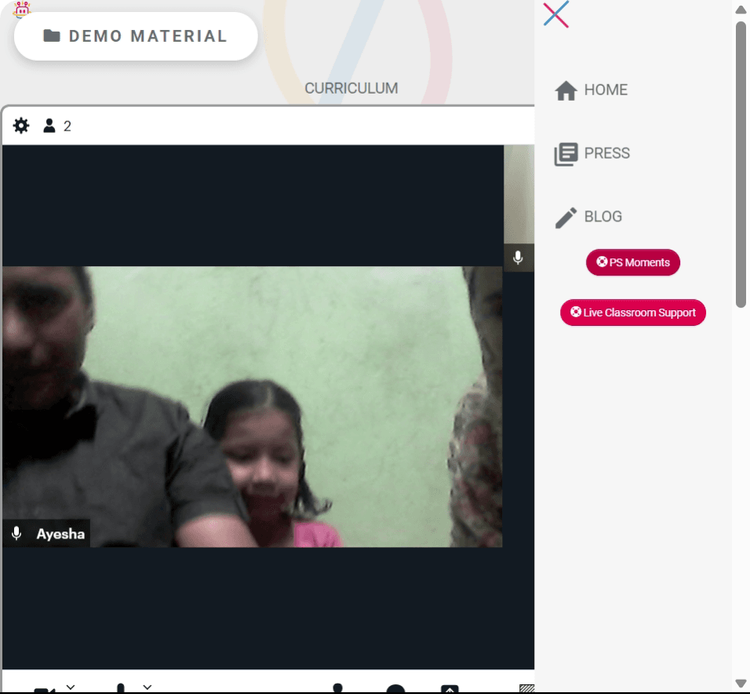750x694 pixels.
Task: Go to HOME in the side menu
Action: click(591, 90)
